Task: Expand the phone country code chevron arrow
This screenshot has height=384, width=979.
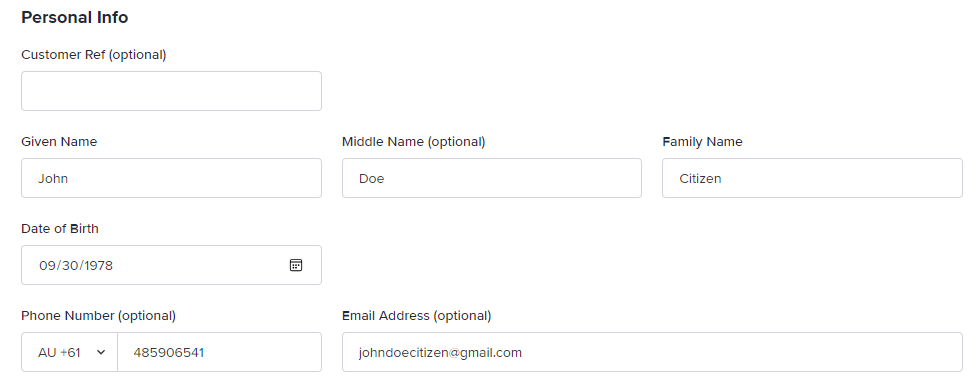Action: click(x=101, y=352)
